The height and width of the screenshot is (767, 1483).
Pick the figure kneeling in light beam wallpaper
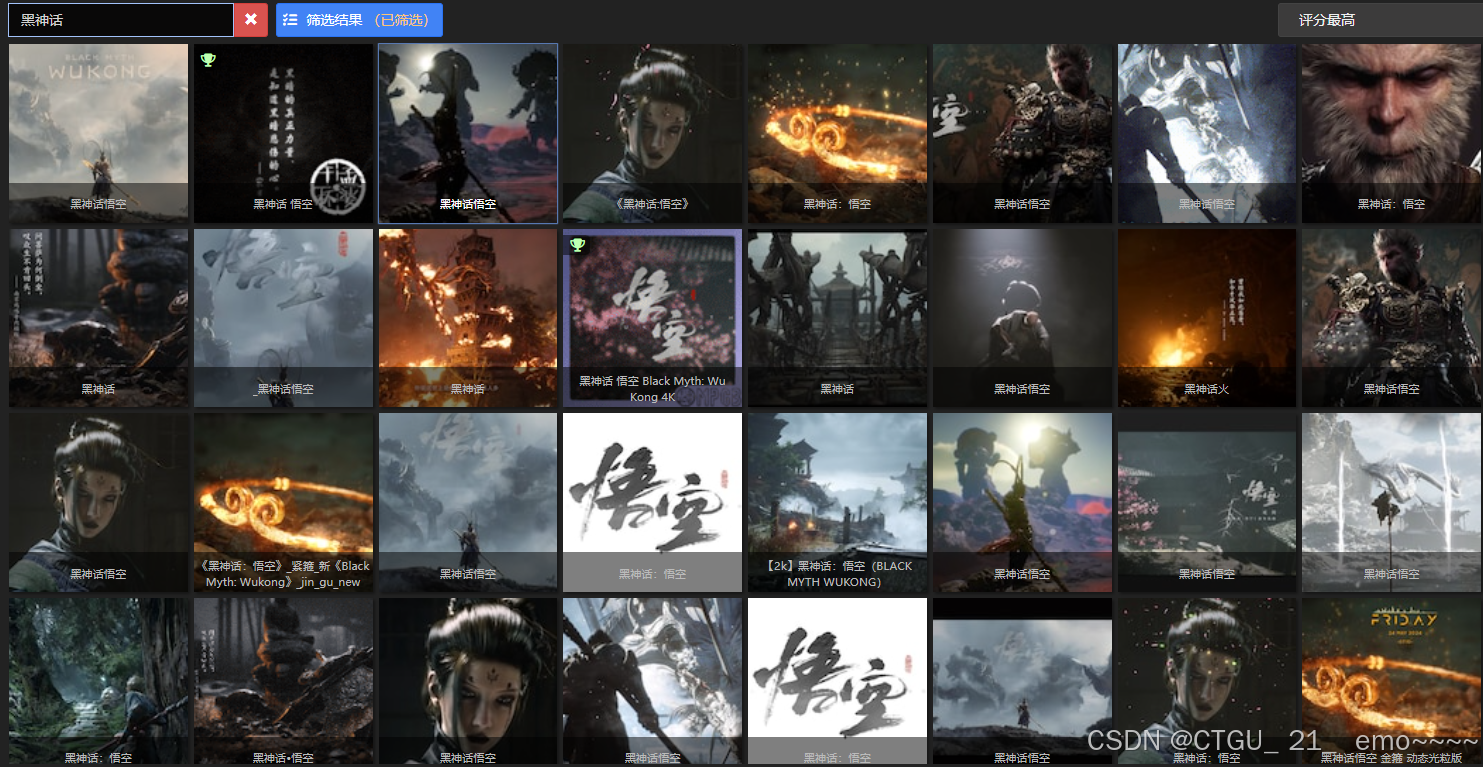pyautogui.click(x=1022, y=318)
